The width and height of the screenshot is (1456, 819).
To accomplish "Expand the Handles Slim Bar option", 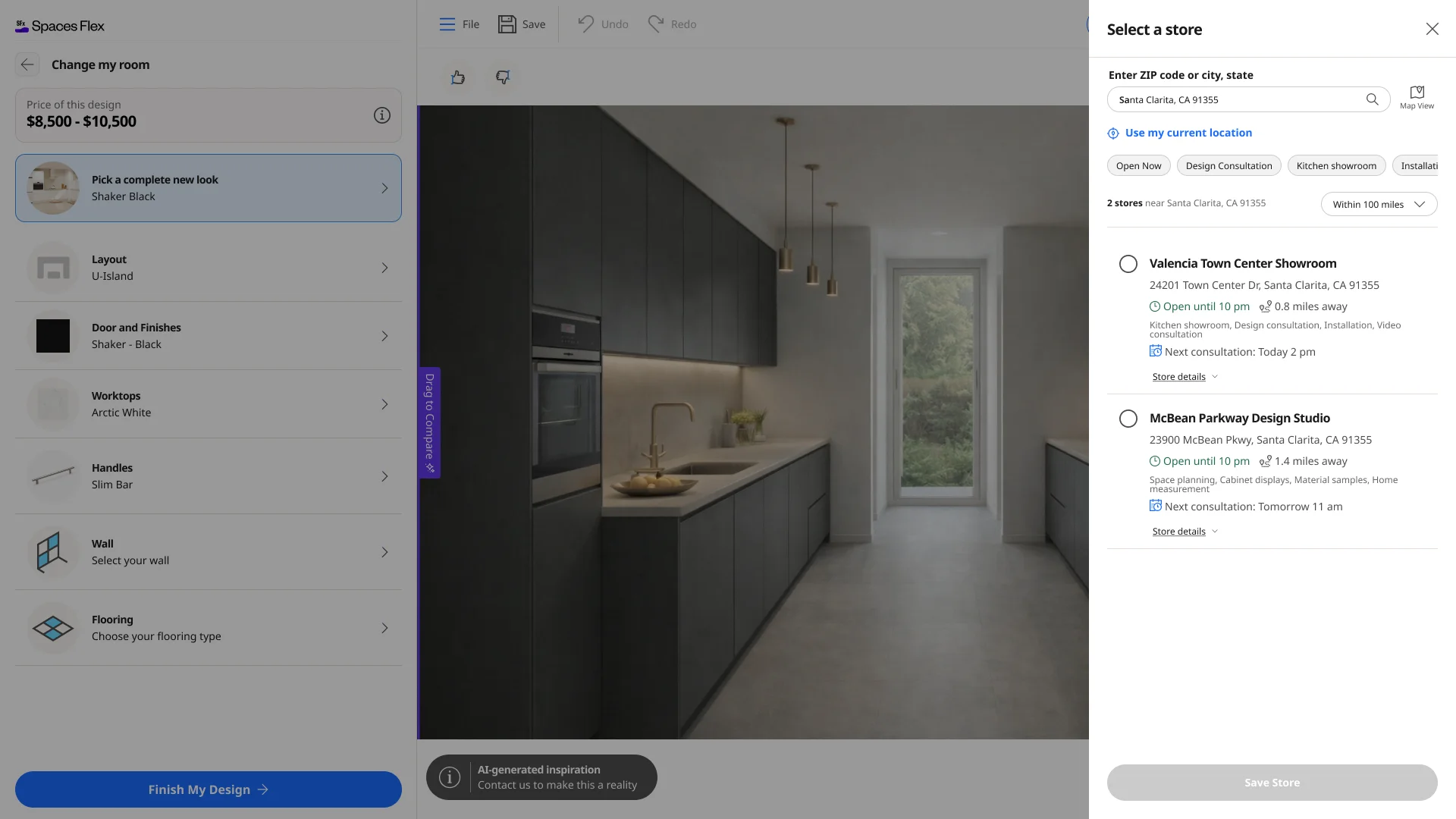I will (209, 476).
